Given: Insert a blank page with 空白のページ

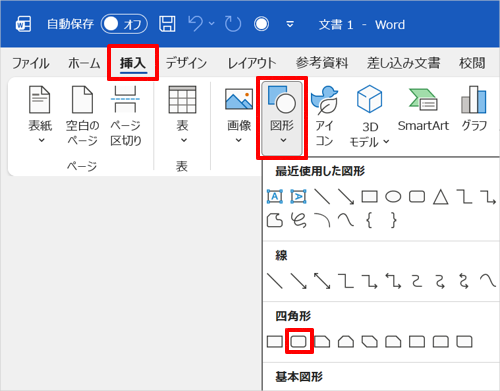Looking at the screenshot, I should tap(83, 115).
